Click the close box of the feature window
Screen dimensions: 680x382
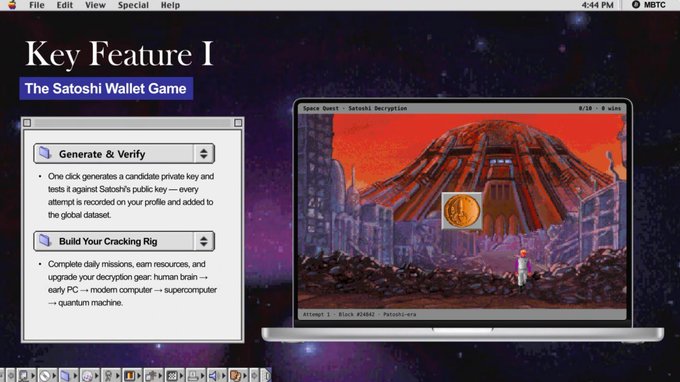(27, 123)
